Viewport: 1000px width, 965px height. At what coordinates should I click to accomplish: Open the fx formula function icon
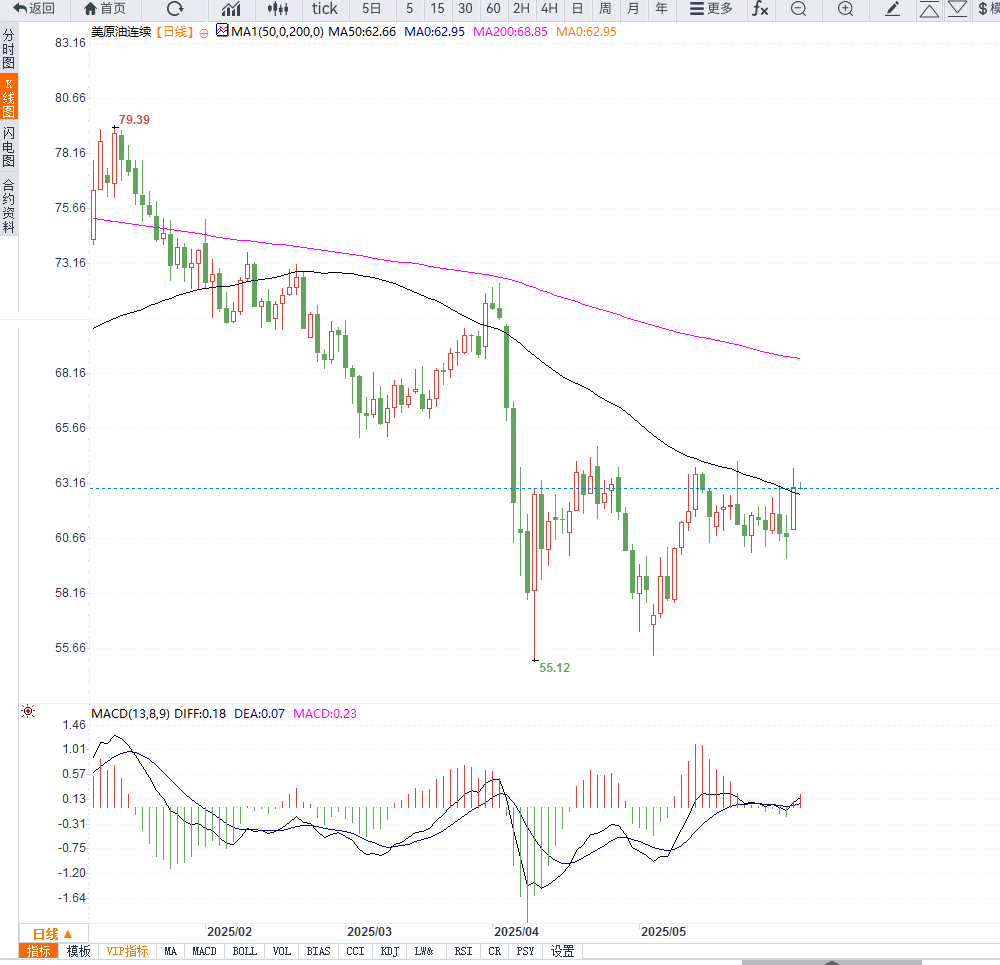760,9
